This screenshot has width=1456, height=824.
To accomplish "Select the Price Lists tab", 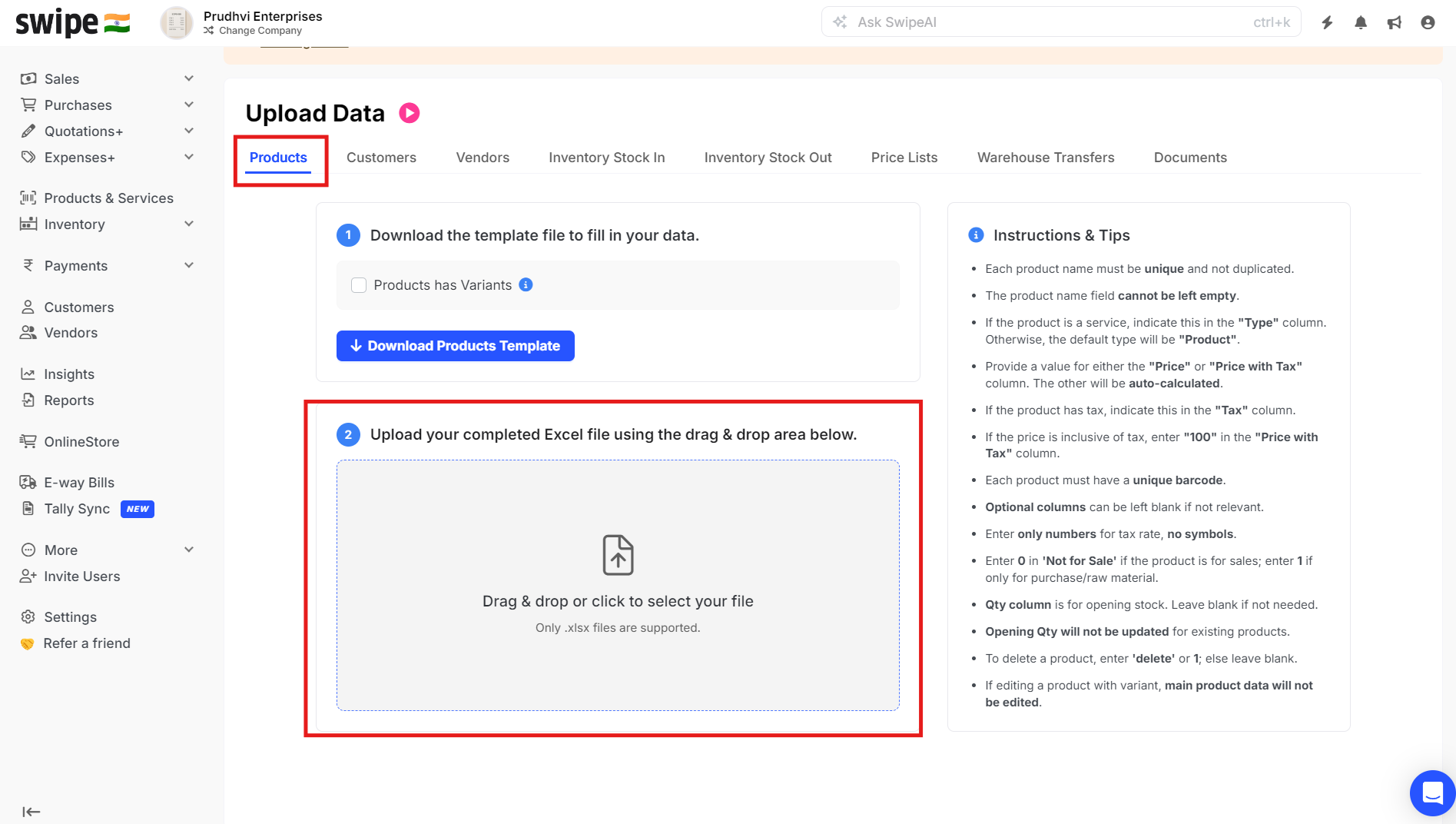I will pyautogui.click(x=904, y=158).
